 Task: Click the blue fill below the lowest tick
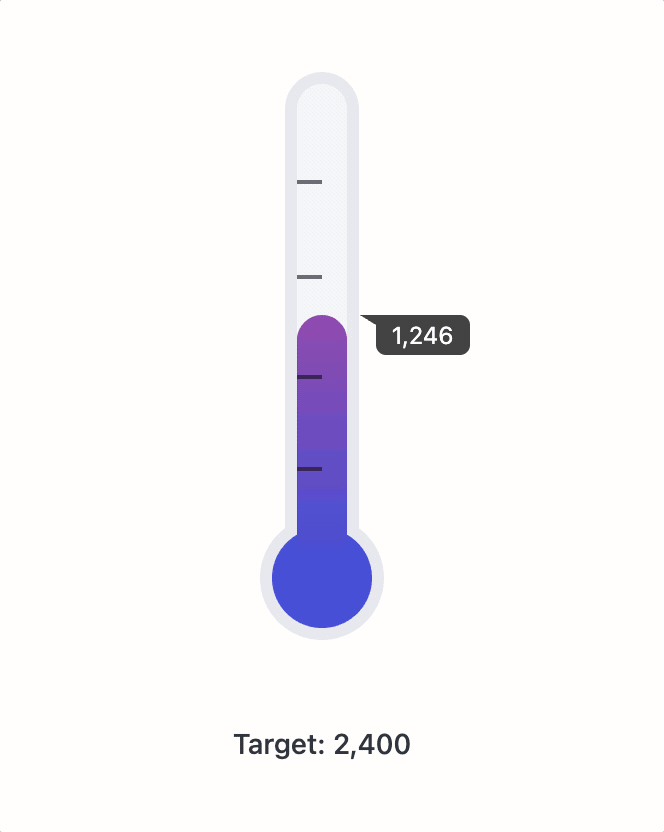[322, 500]
